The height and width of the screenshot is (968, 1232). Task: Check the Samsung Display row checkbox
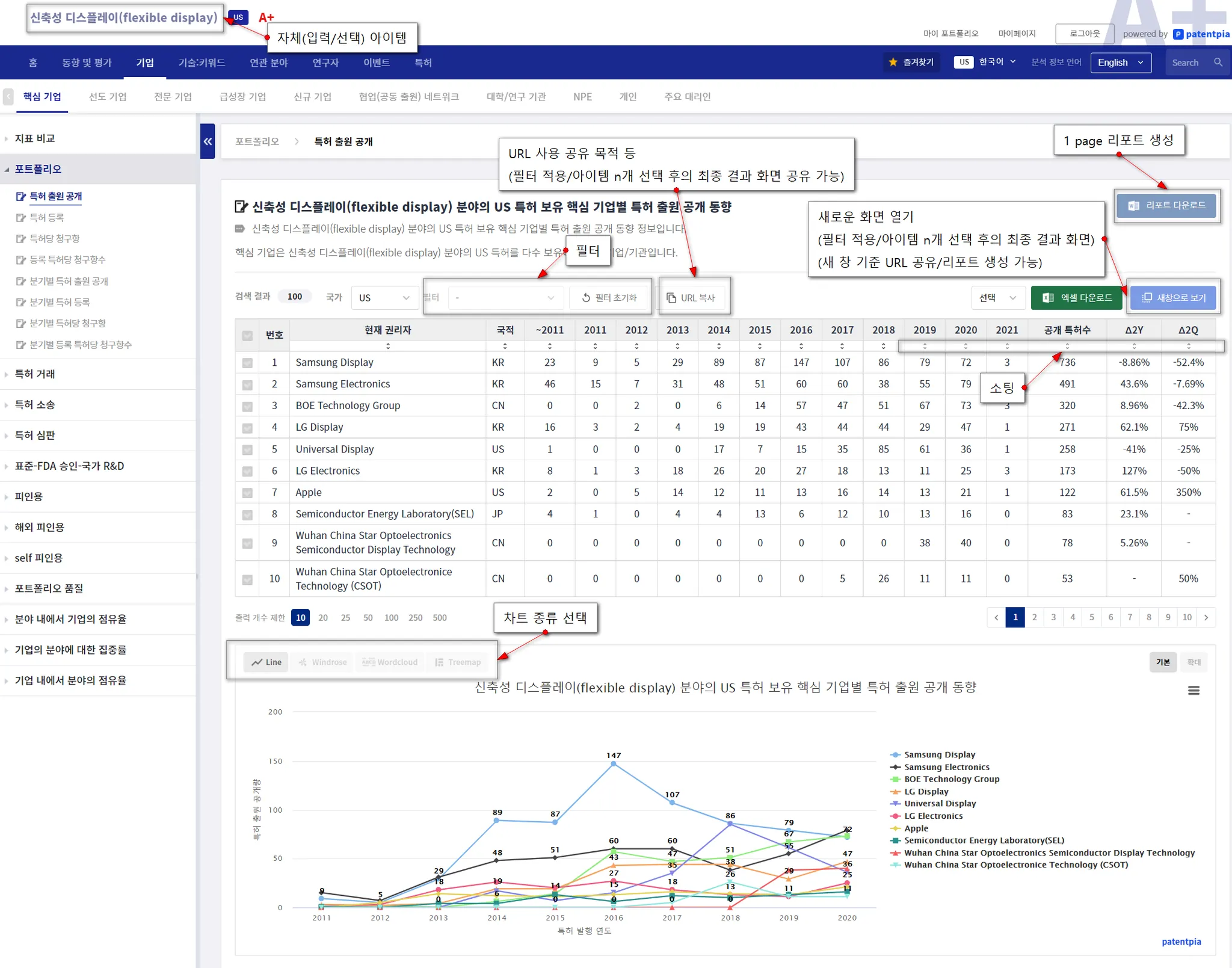click(x=247, y=363)
